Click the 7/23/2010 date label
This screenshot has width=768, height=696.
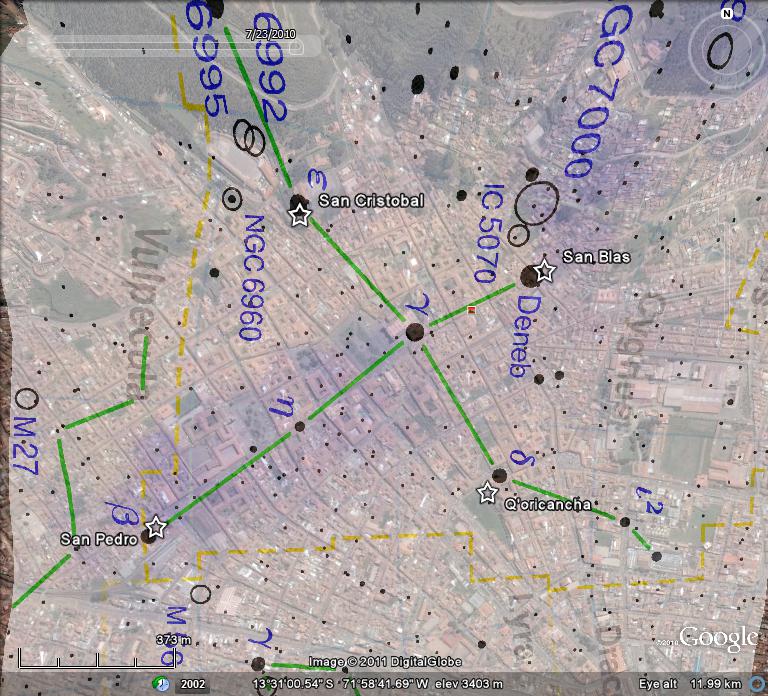(x=274, y=33)
